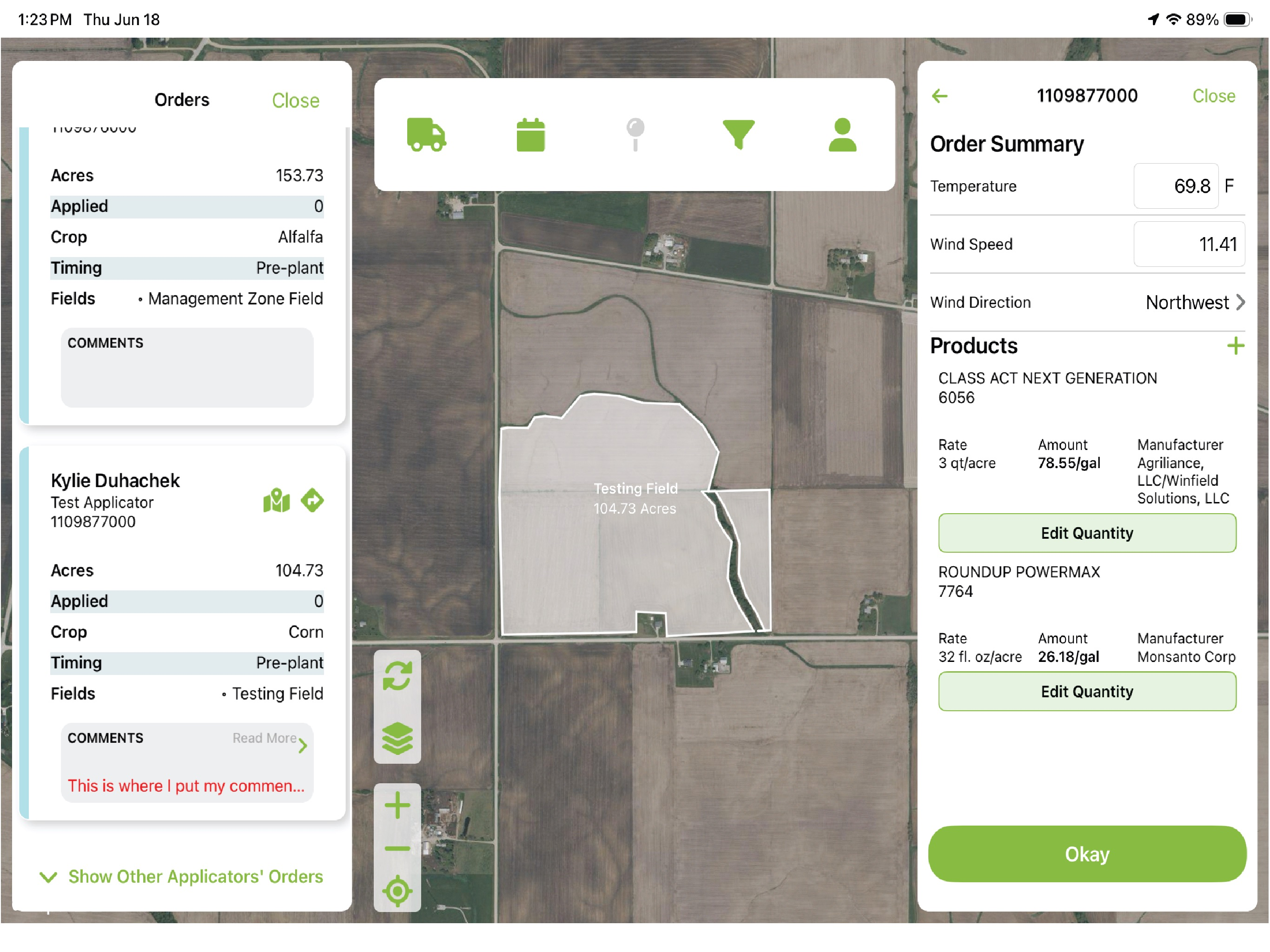Check the battery status icon
Viewport: 1270px width, 952px height.
pos(1237,20)
